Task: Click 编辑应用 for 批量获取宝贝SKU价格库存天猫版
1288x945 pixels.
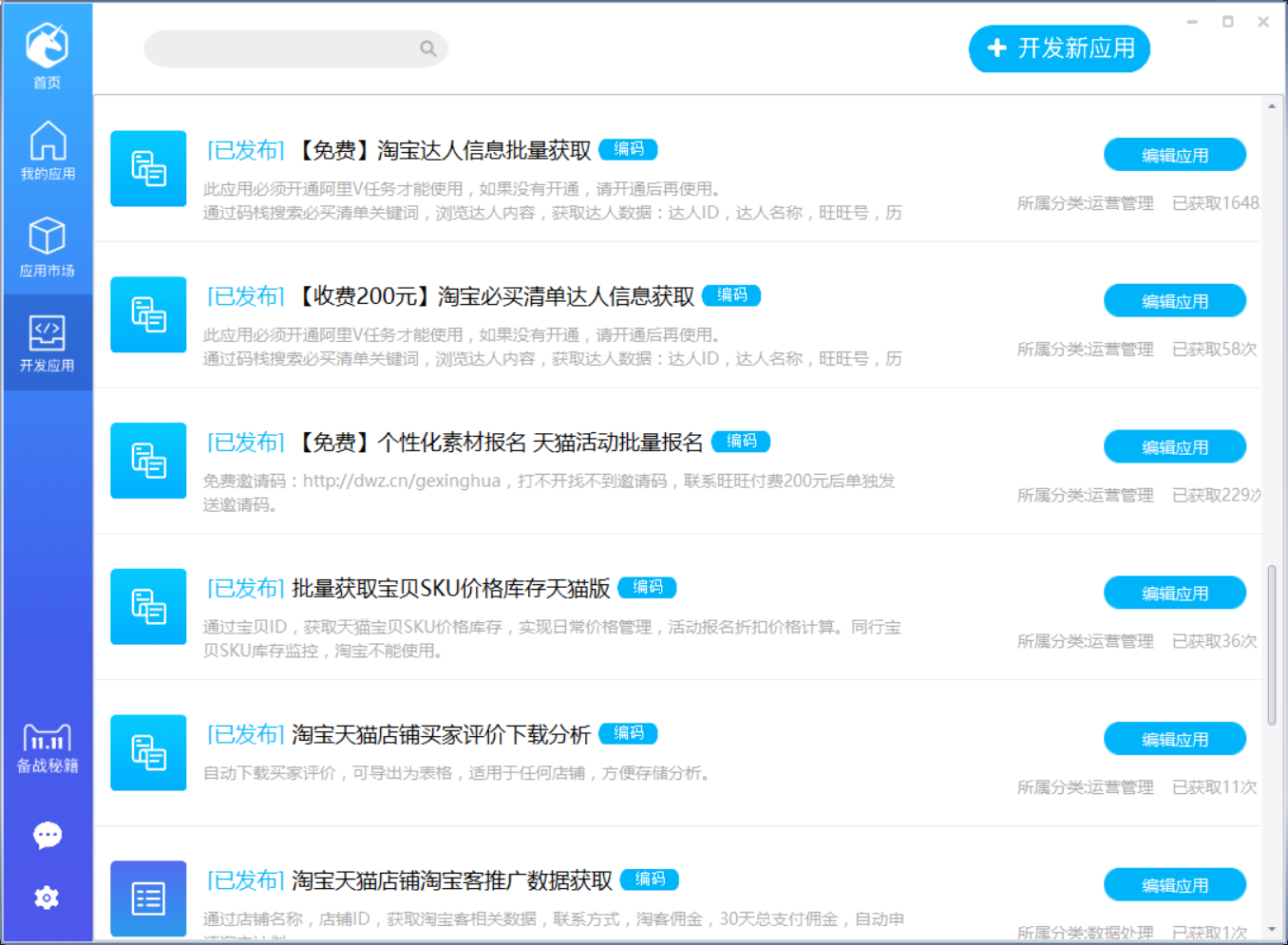Action: 1175,594
